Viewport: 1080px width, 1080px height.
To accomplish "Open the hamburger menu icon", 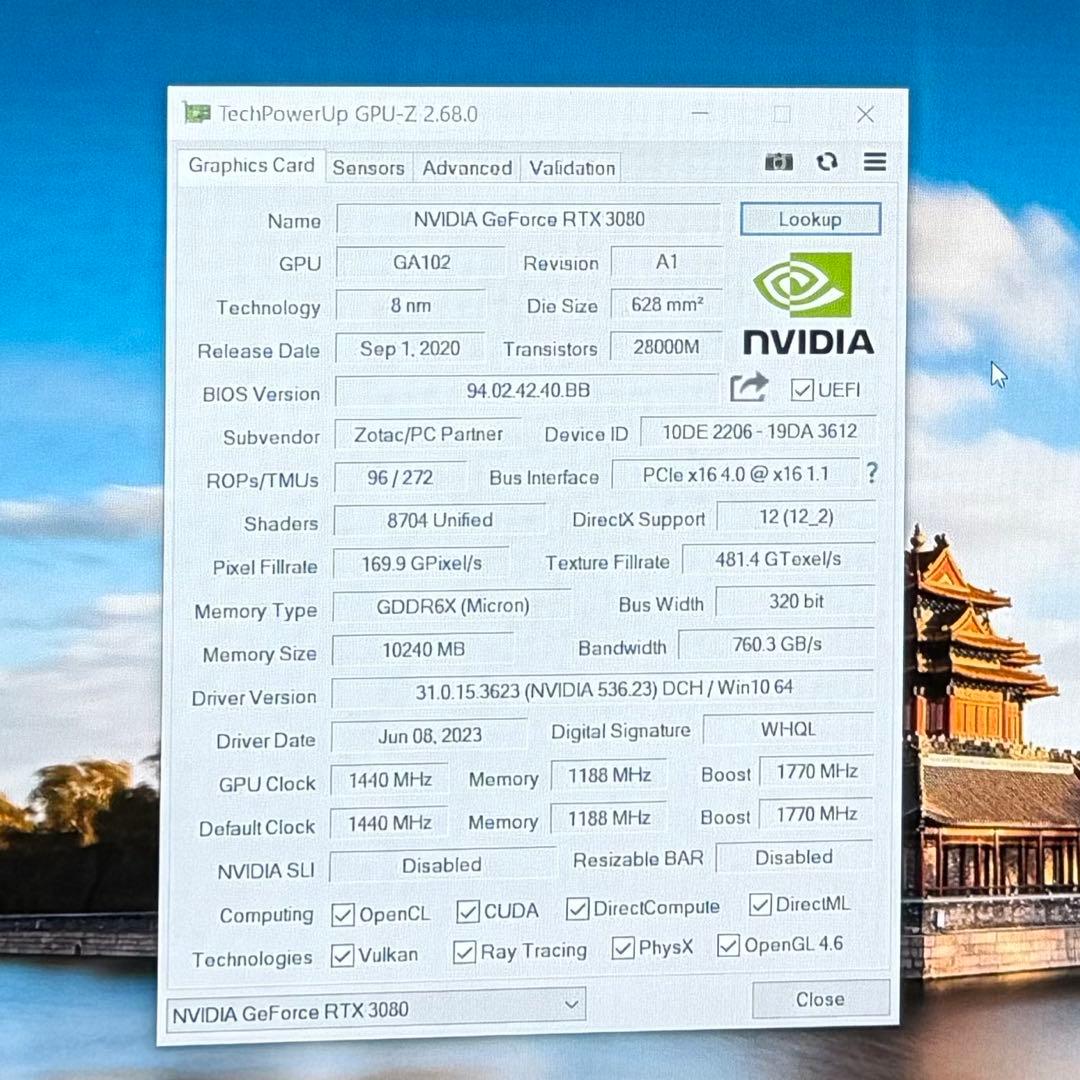I will coord(874,162).
